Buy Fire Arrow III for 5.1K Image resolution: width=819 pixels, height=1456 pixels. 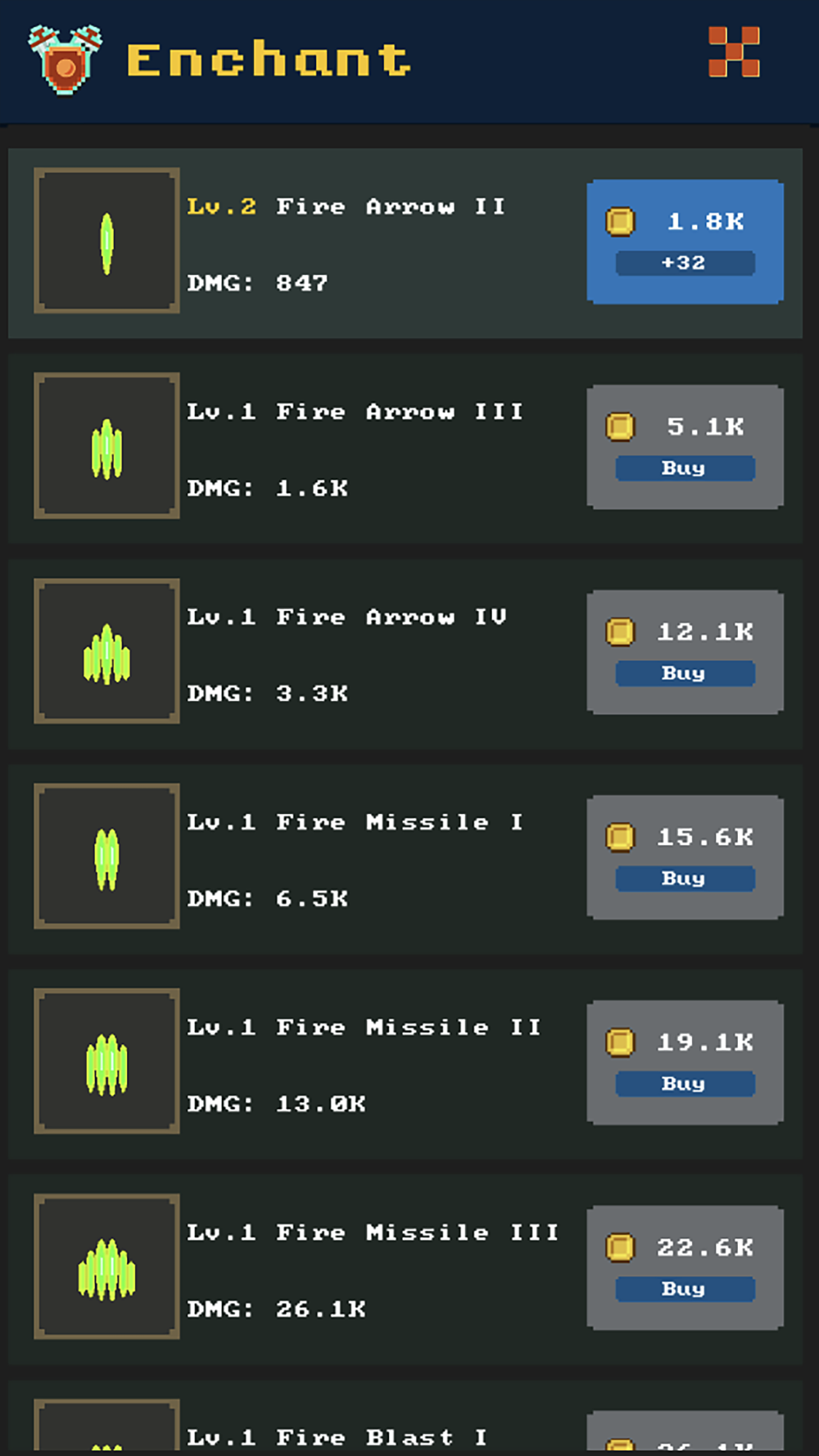686,447
